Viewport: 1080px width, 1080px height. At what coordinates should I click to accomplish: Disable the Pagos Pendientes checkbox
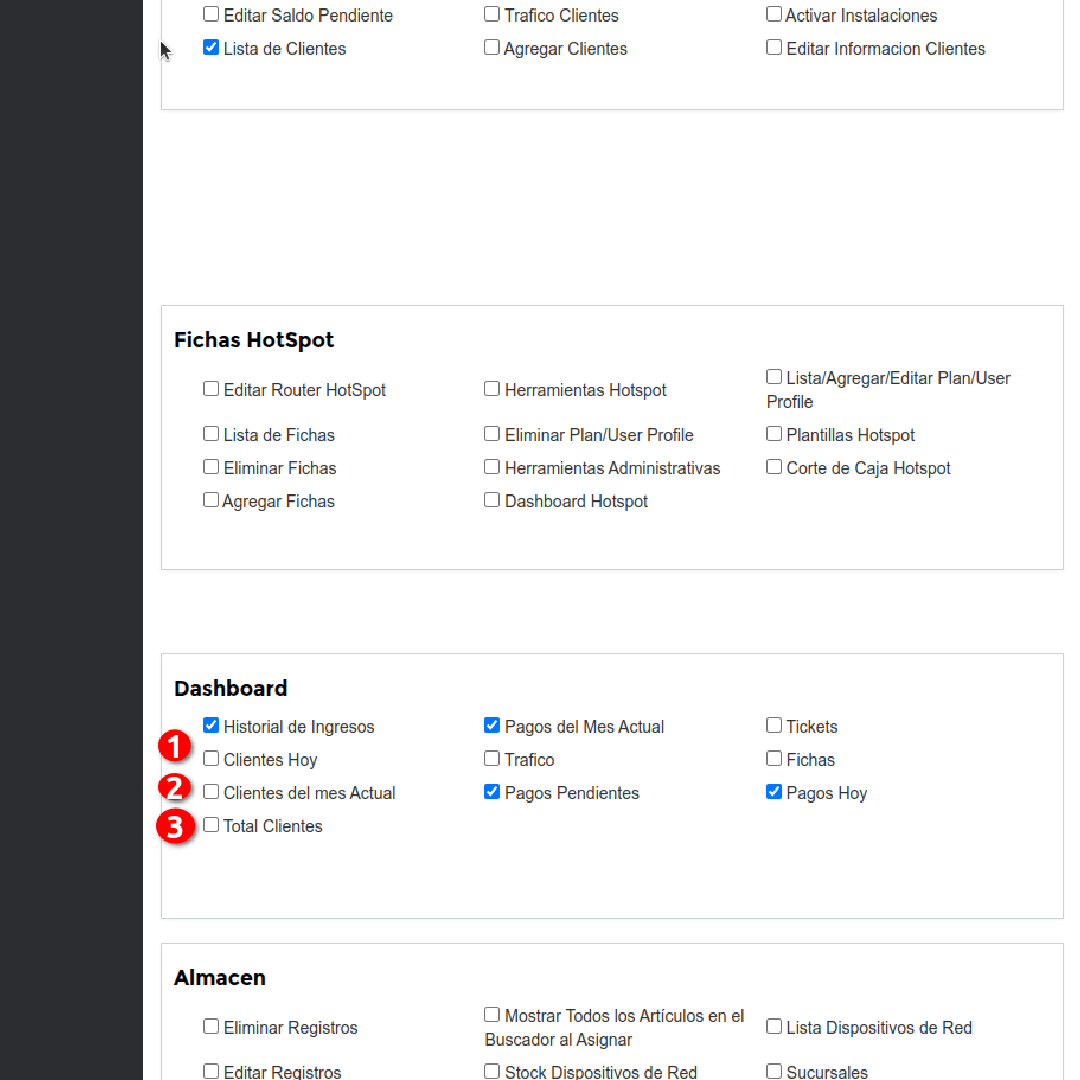tap(492, 791)
